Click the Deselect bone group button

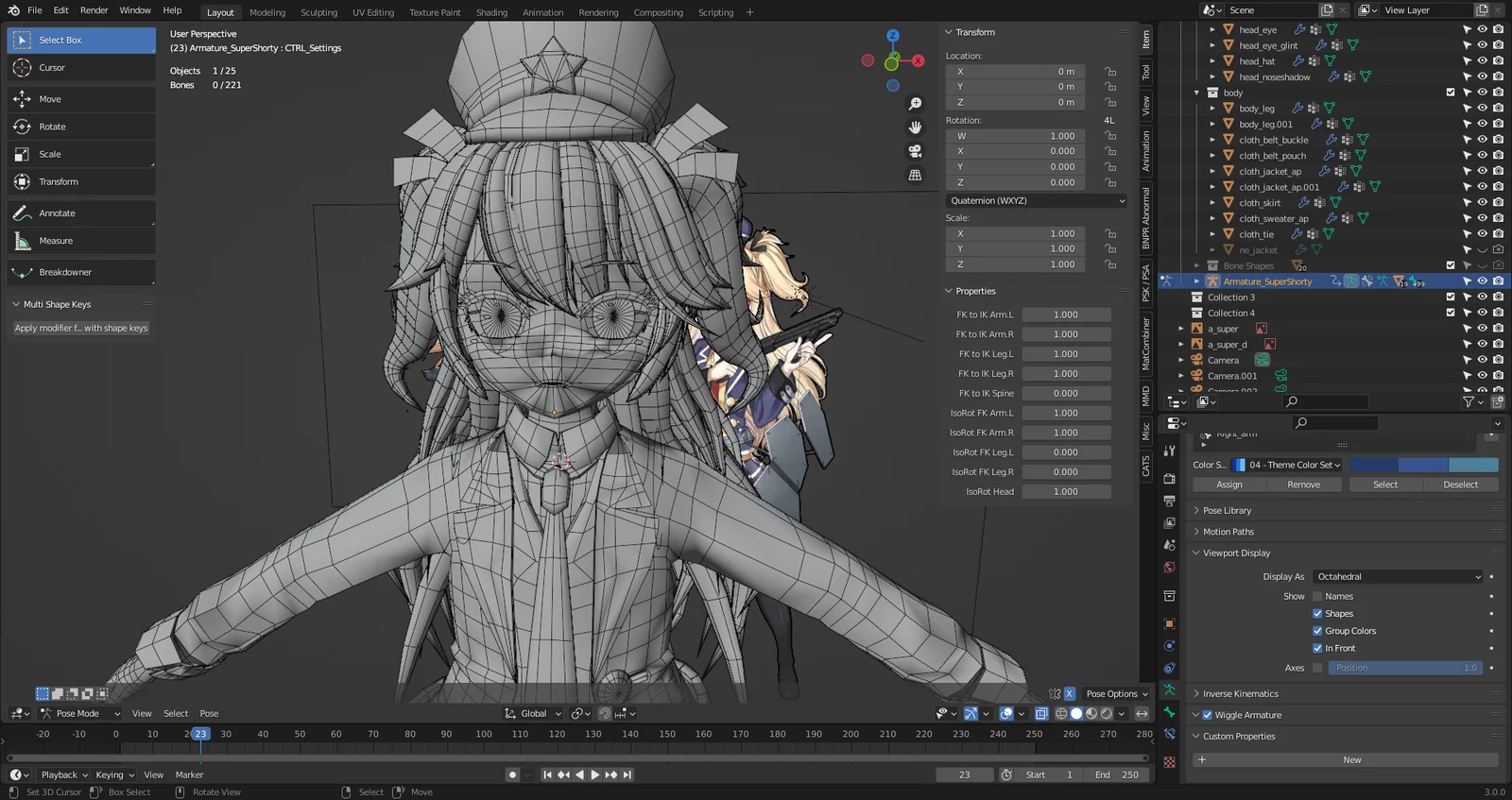pos(1460,485)
